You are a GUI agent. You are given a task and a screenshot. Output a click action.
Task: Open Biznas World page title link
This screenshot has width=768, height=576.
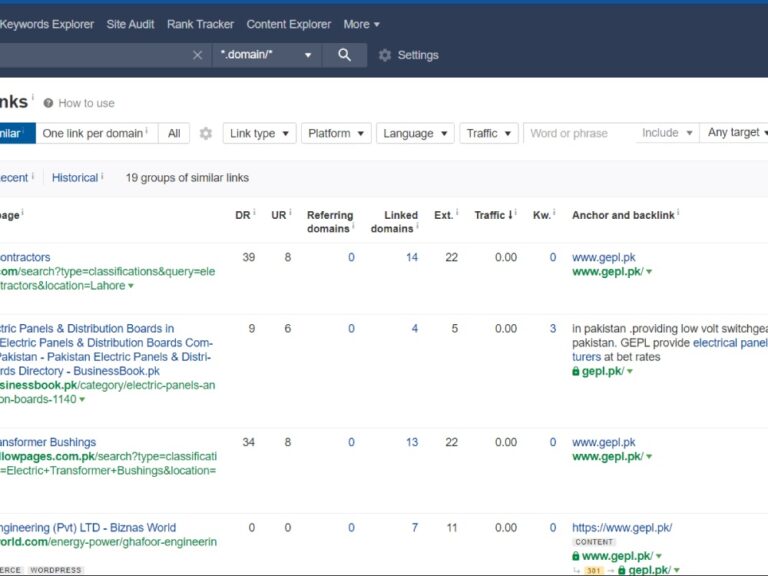pos(88,528)
